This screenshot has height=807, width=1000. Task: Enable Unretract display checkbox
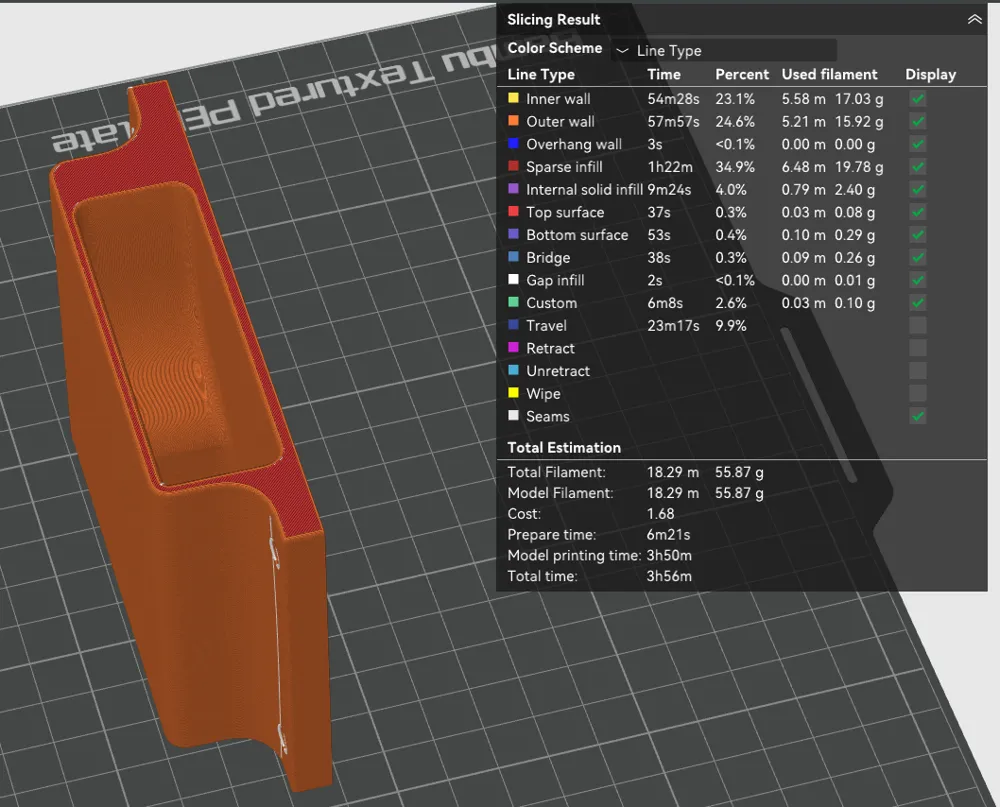(x=918, y=371)
